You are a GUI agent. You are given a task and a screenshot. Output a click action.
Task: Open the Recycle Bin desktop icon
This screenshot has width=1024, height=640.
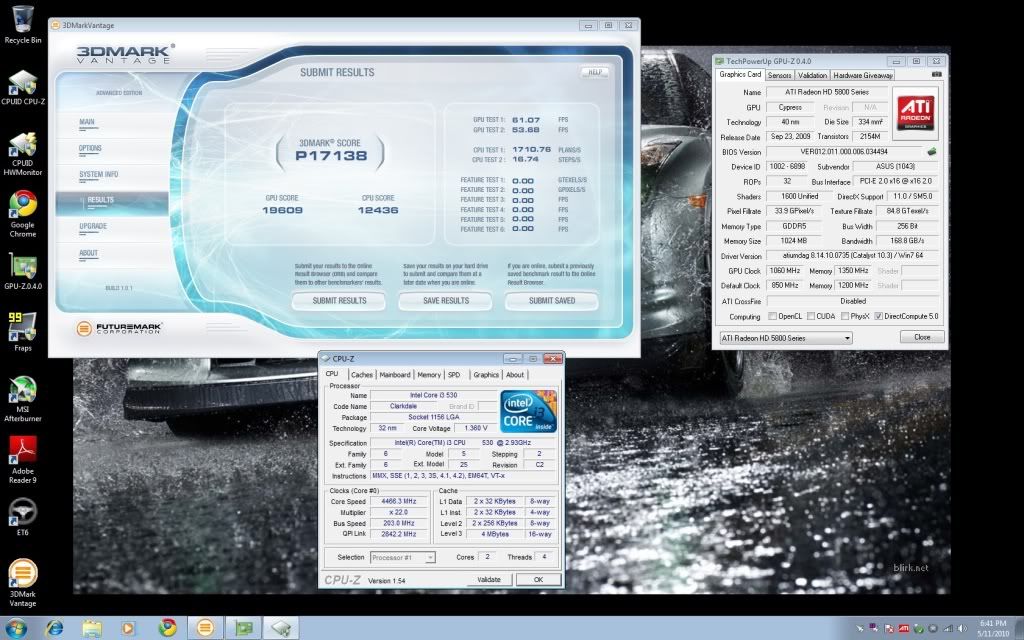[22, 20]
